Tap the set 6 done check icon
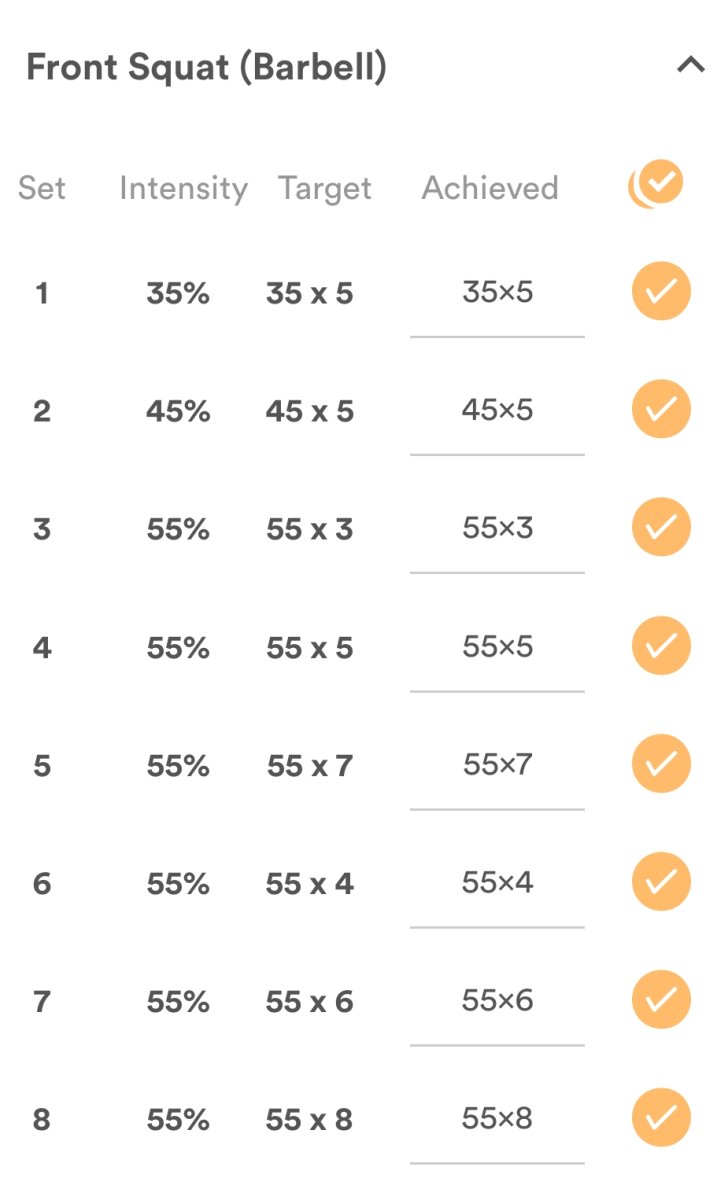Image resolution: width=717 pixels, height=1200 pixels. click(661, 882)
